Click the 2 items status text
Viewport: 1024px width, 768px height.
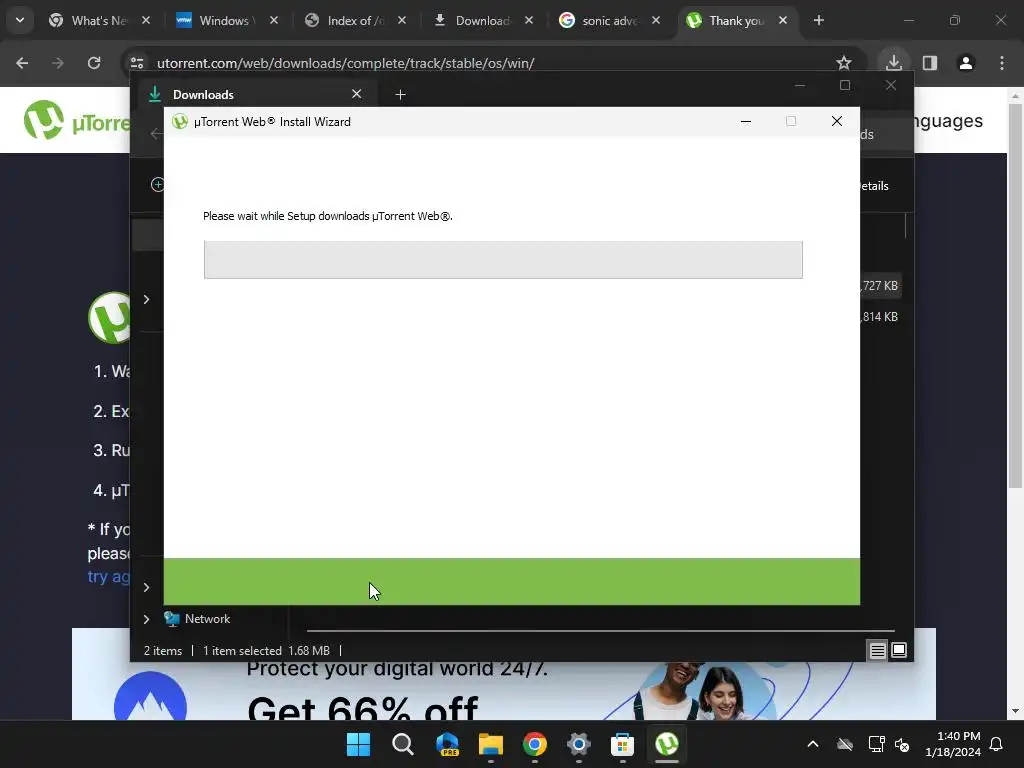[163, 651]
